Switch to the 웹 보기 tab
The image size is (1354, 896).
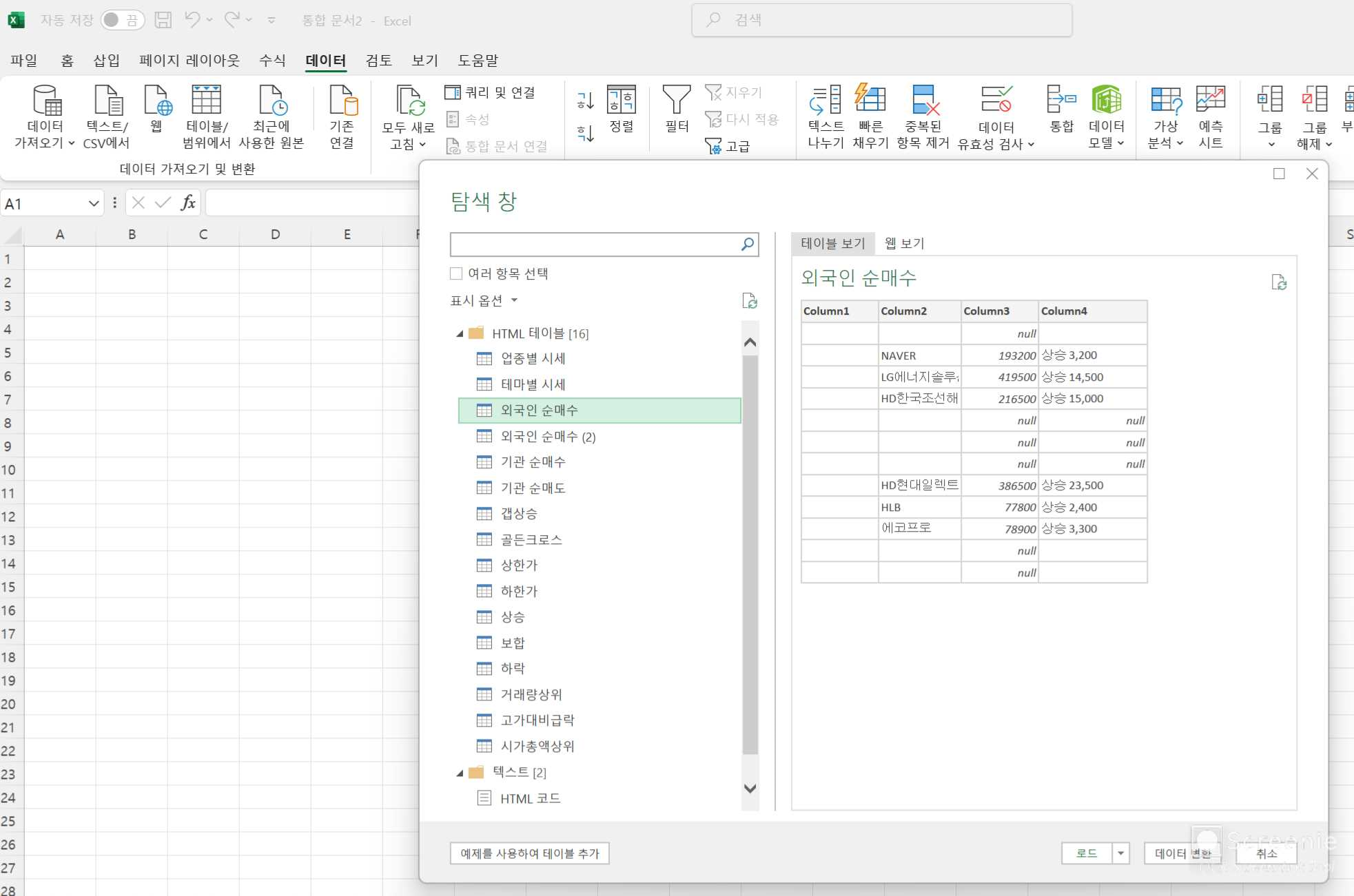coord(904,243)
